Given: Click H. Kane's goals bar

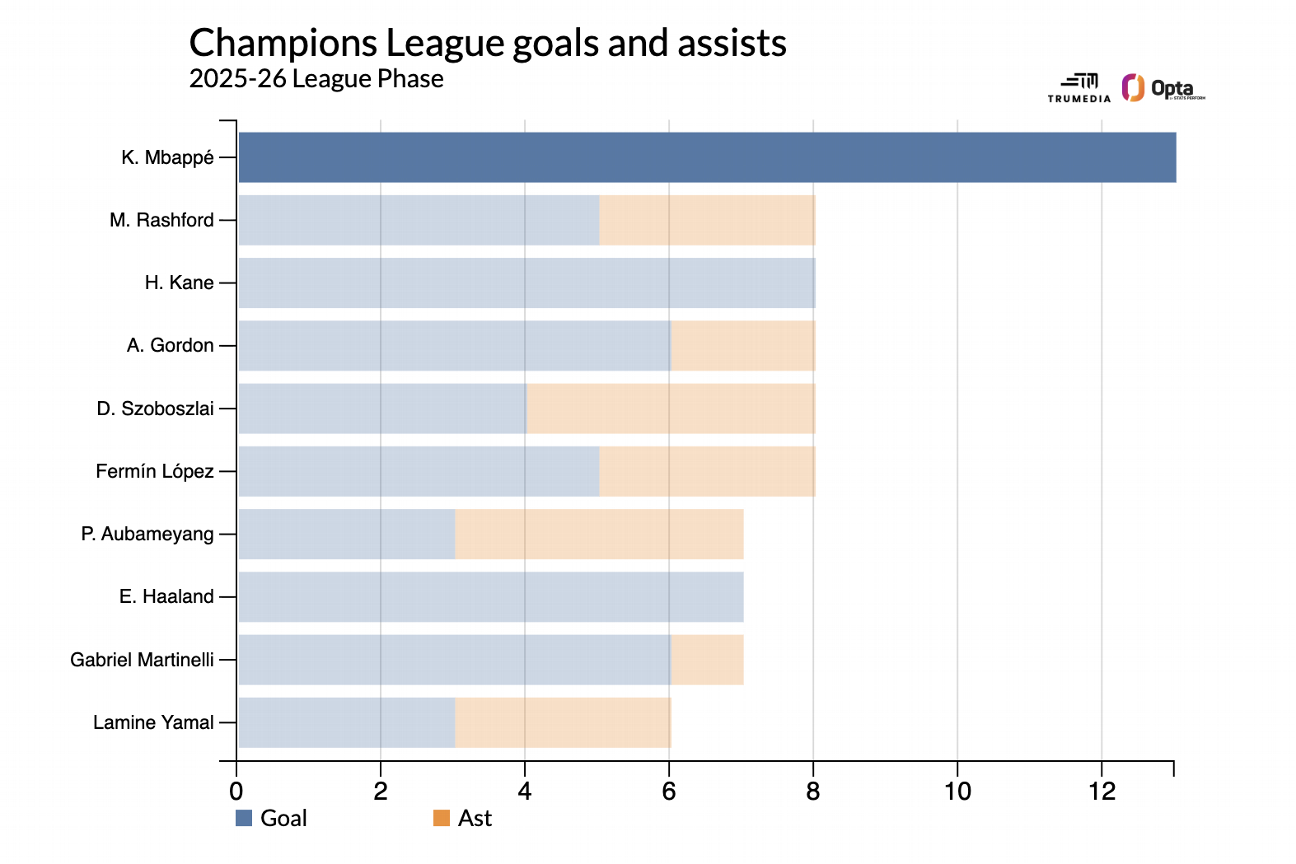Looking at the screenshot, I should pyautogui.click(x=526, y=283).
